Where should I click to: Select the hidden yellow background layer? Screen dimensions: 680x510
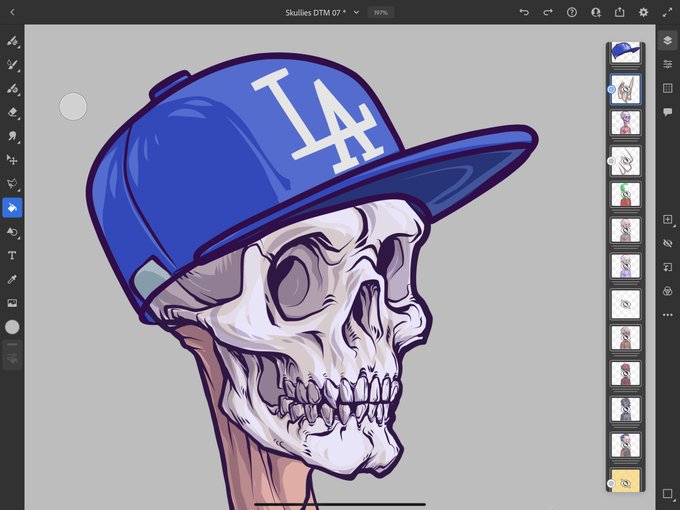(625, 481)
